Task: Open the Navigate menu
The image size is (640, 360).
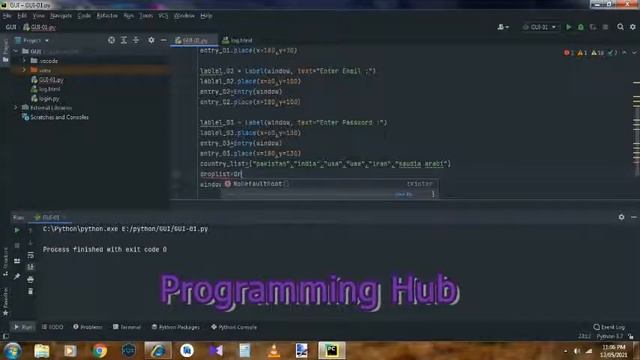Action: coord(61,16)
